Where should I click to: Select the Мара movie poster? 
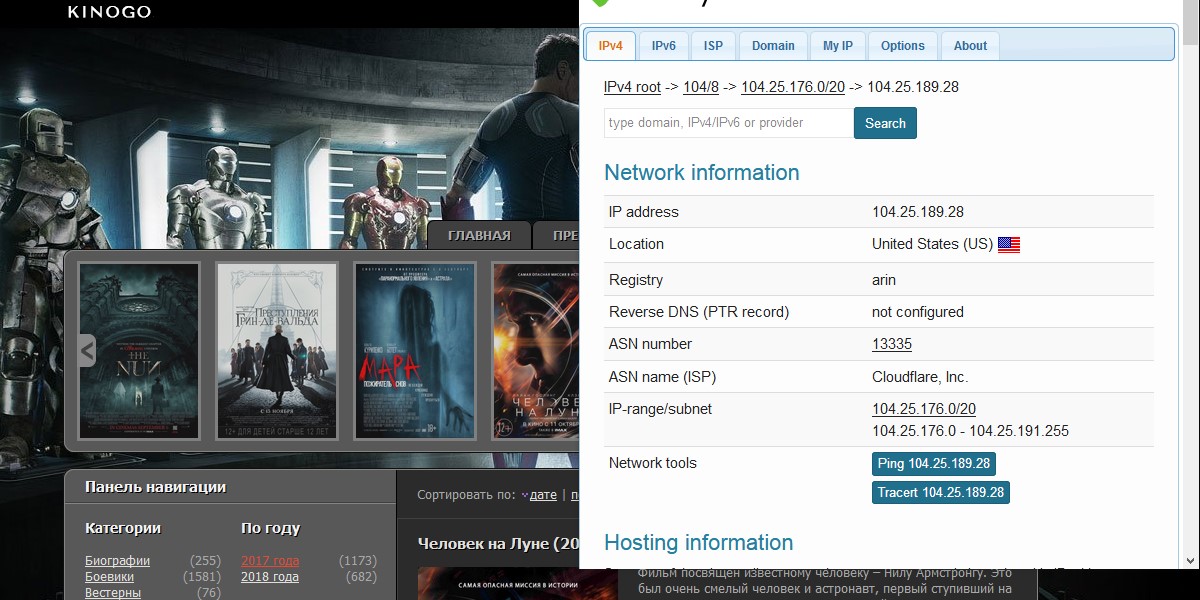tap(415, 350)
